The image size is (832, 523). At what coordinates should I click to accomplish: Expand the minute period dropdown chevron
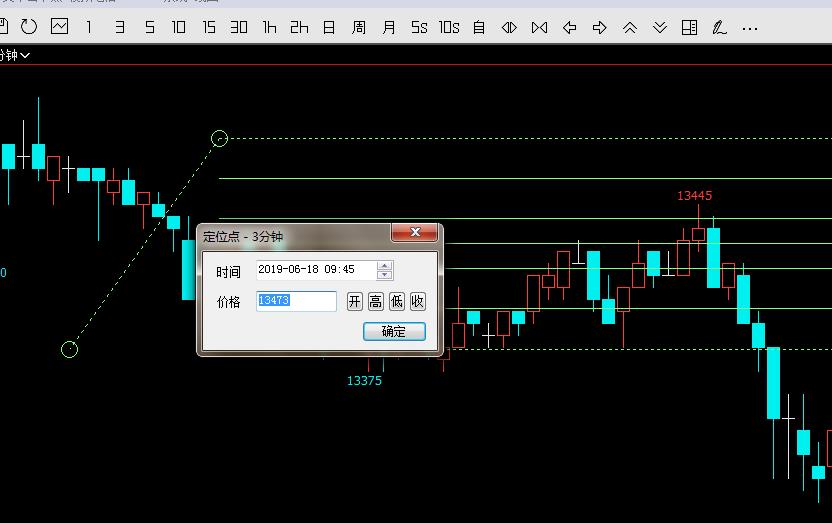[25, 55]
